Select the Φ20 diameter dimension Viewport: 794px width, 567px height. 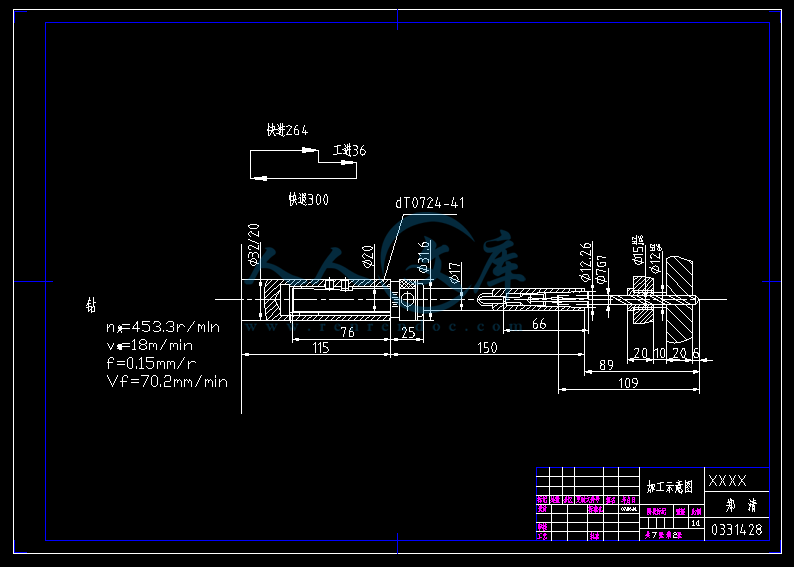coord(368,256)
